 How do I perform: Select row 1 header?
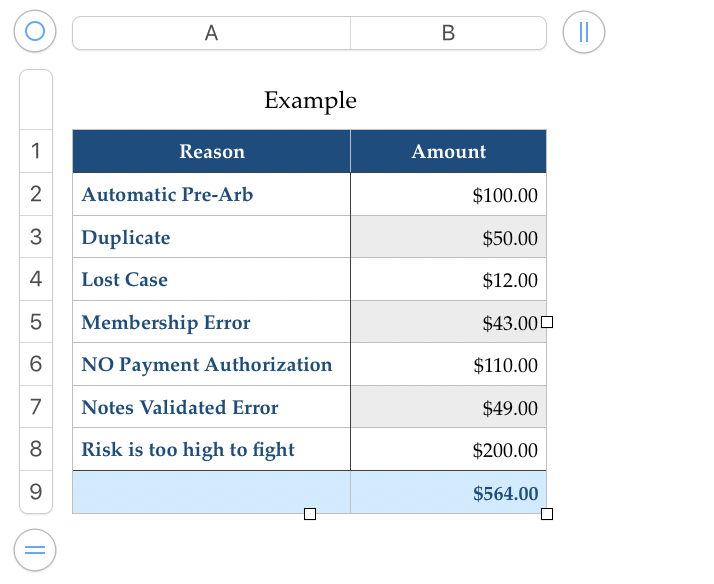36,152
